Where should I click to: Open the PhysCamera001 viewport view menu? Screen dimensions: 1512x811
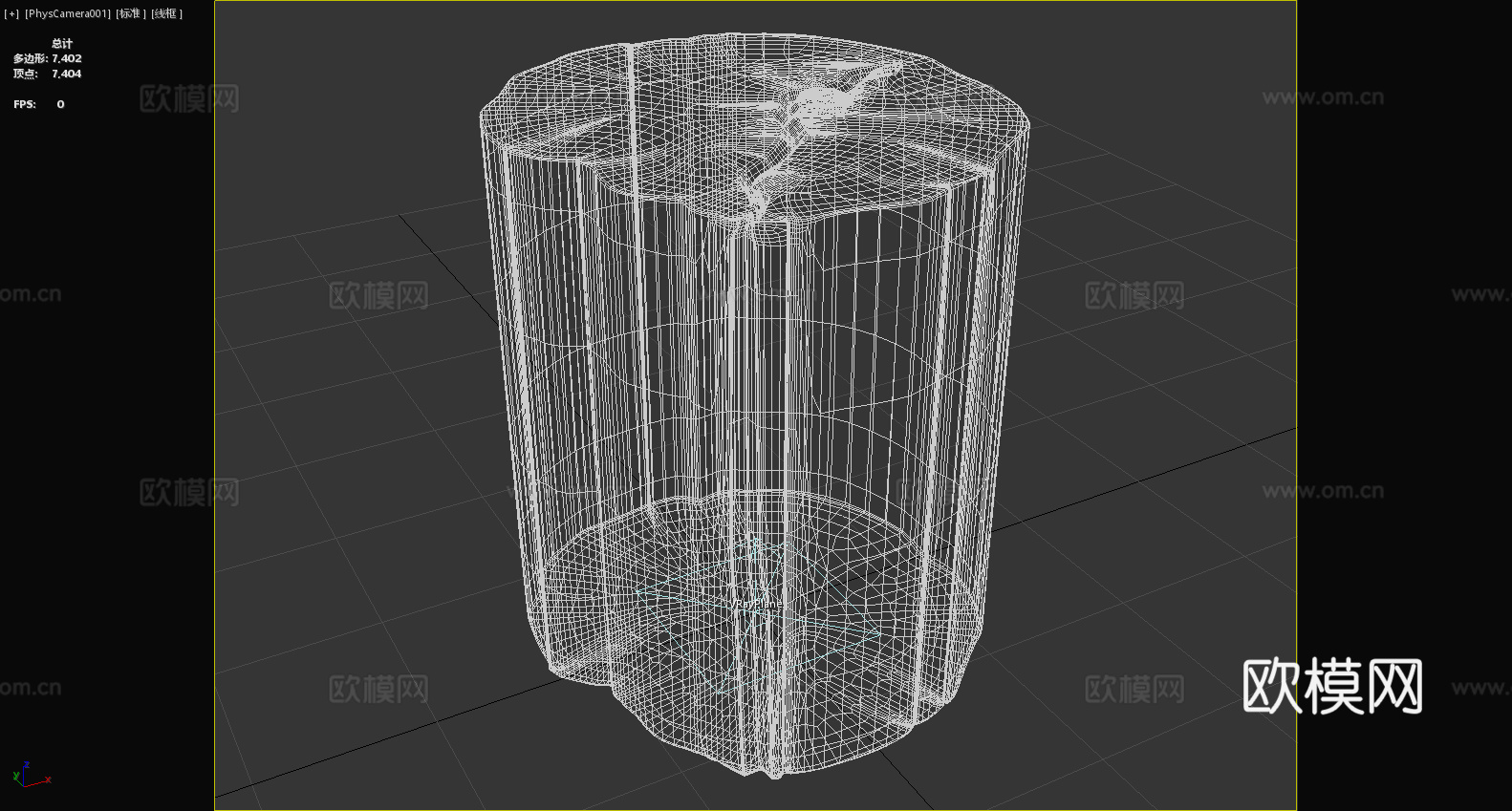68,13
